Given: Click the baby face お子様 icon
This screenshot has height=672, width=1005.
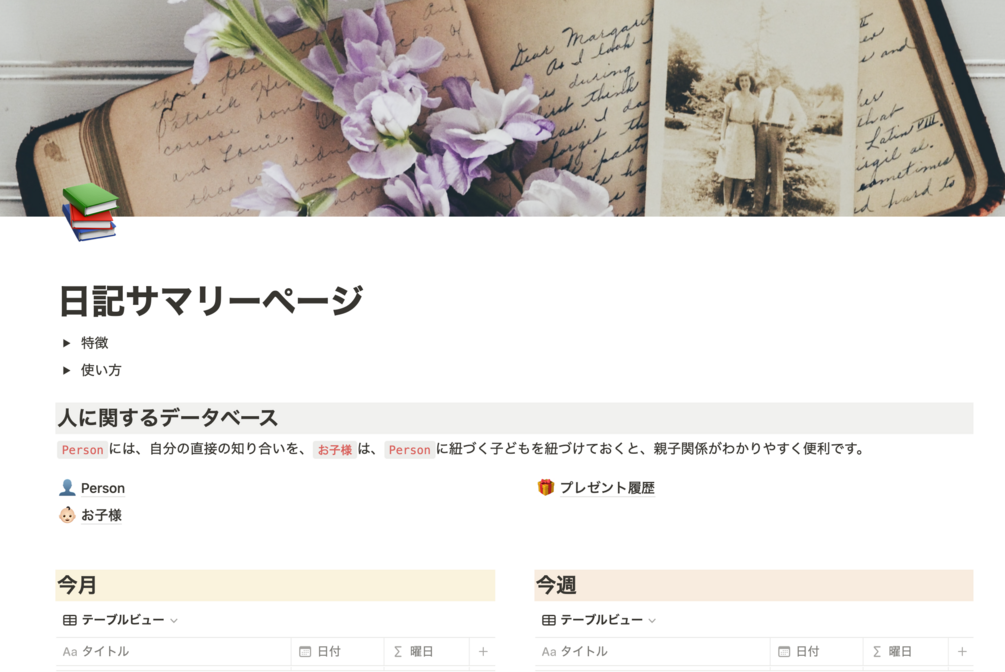Looking at the screenshot, I should tap(67, 515).
